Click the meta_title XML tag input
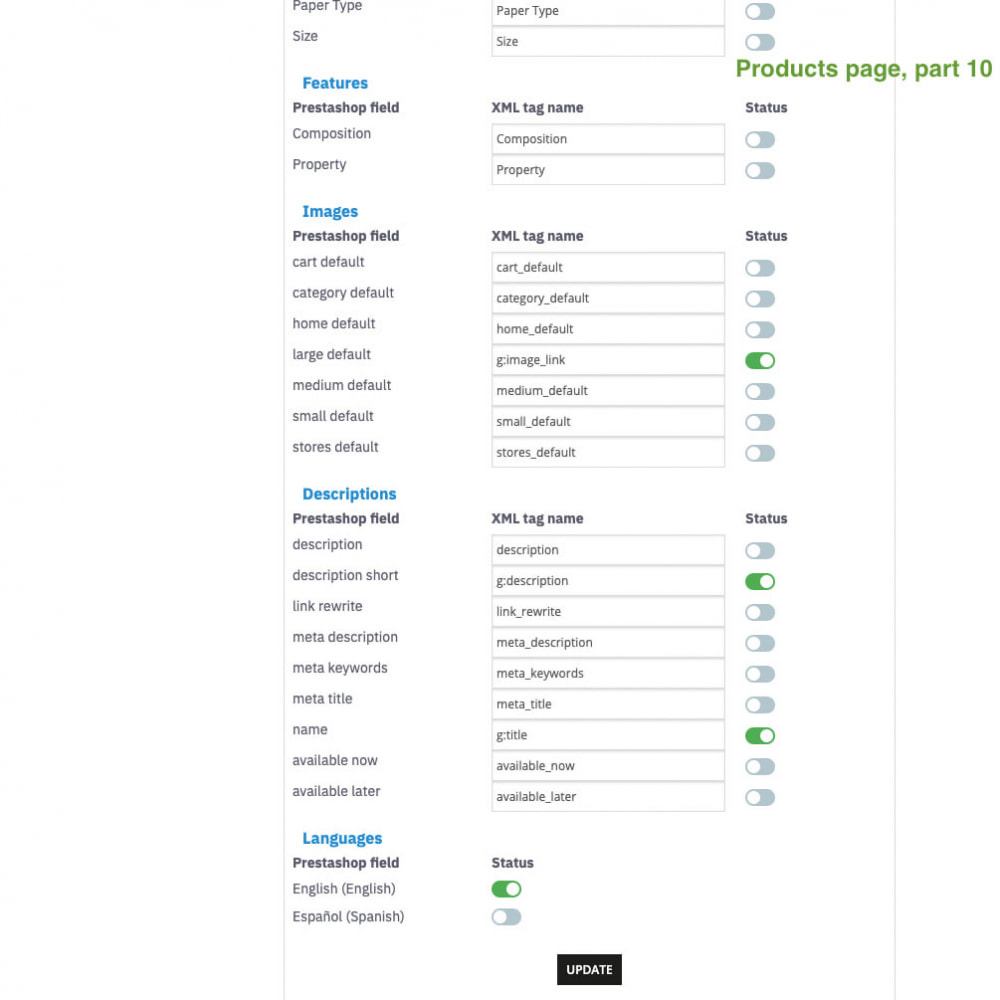The image size is (1000, 1000). (607, 704)
